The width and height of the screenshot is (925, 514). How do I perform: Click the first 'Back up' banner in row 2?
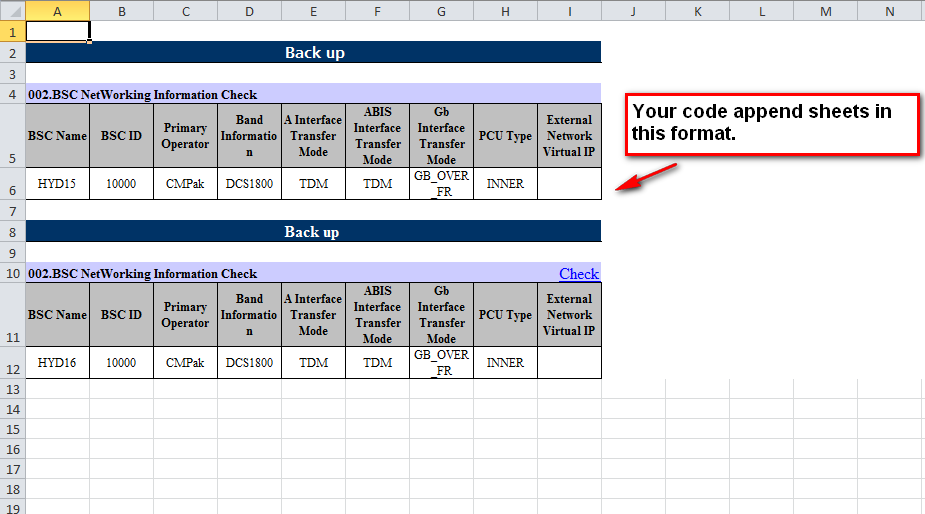pos(314,53)
